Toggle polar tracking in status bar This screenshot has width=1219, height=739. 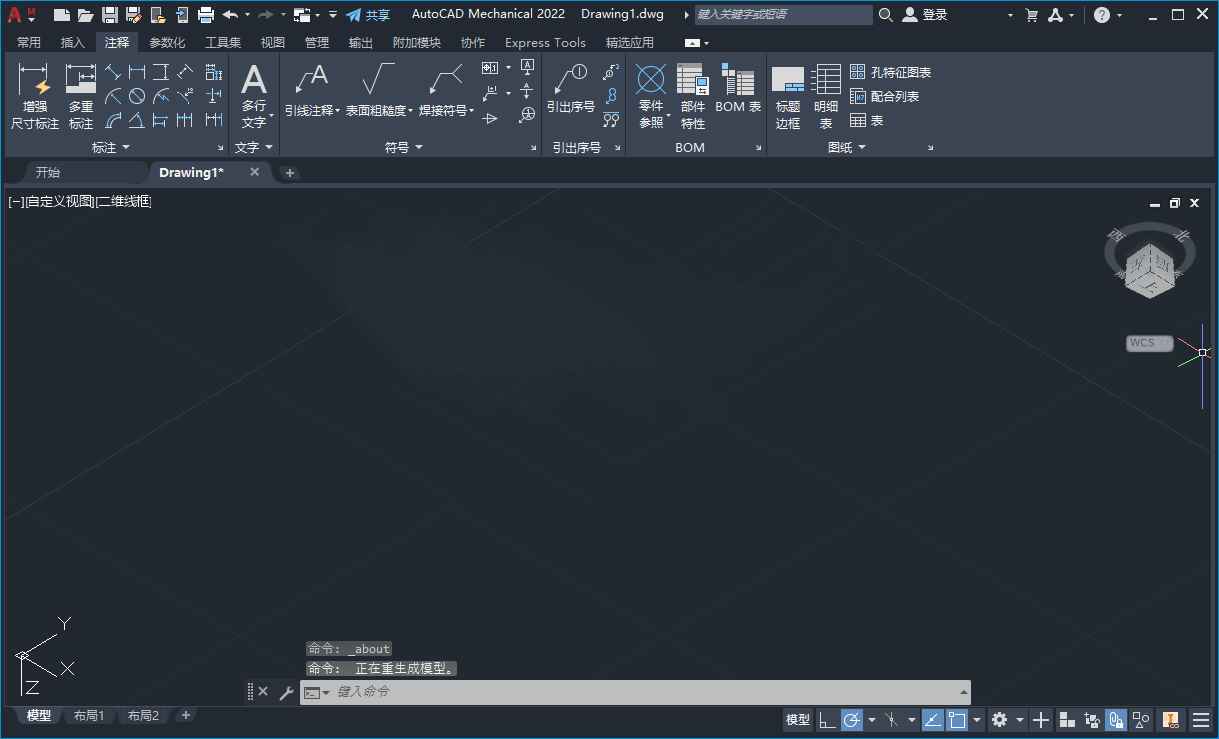[x=852, y=720]
